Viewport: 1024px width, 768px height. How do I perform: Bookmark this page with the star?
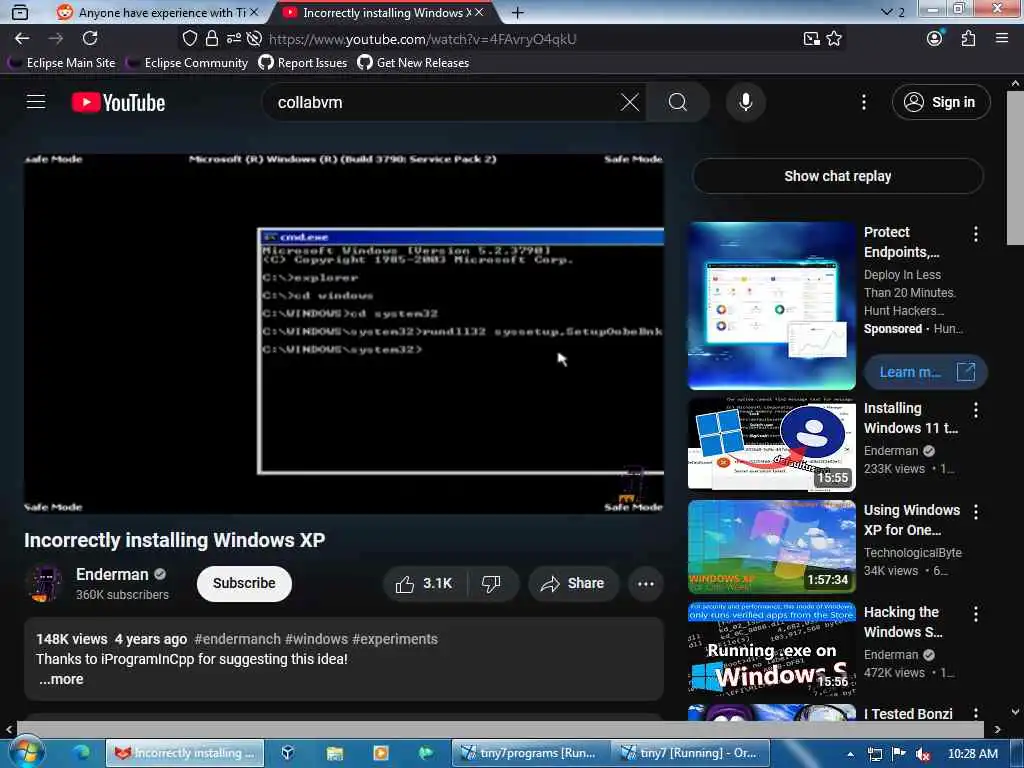tap(834, 39)
